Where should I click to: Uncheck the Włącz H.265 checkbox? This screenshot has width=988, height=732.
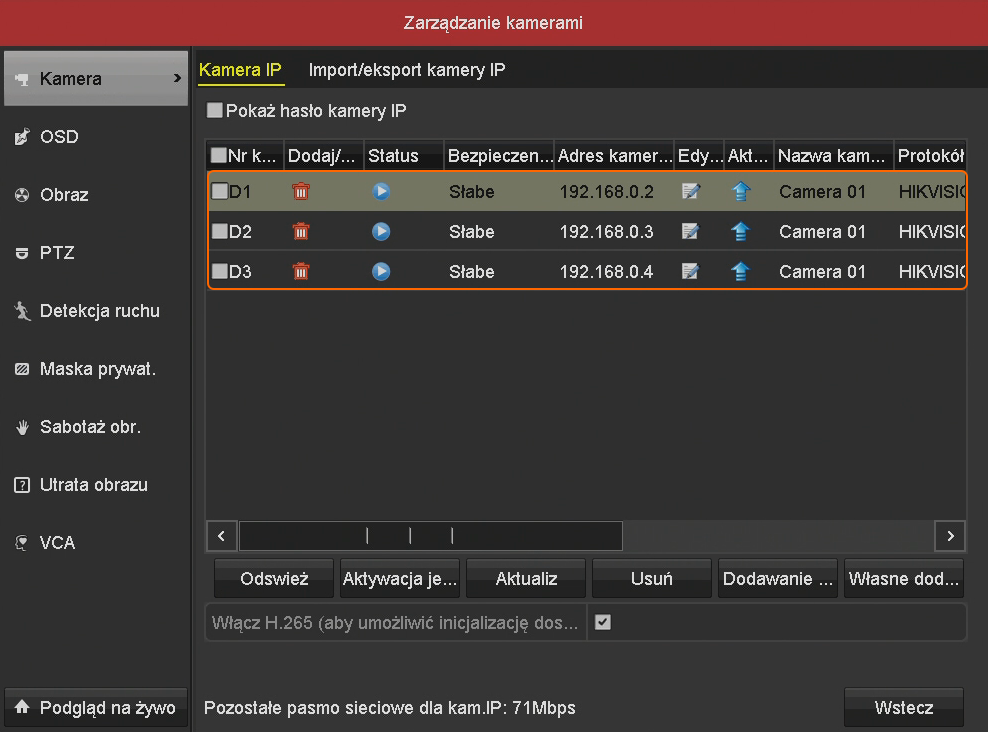coord(602,622)
